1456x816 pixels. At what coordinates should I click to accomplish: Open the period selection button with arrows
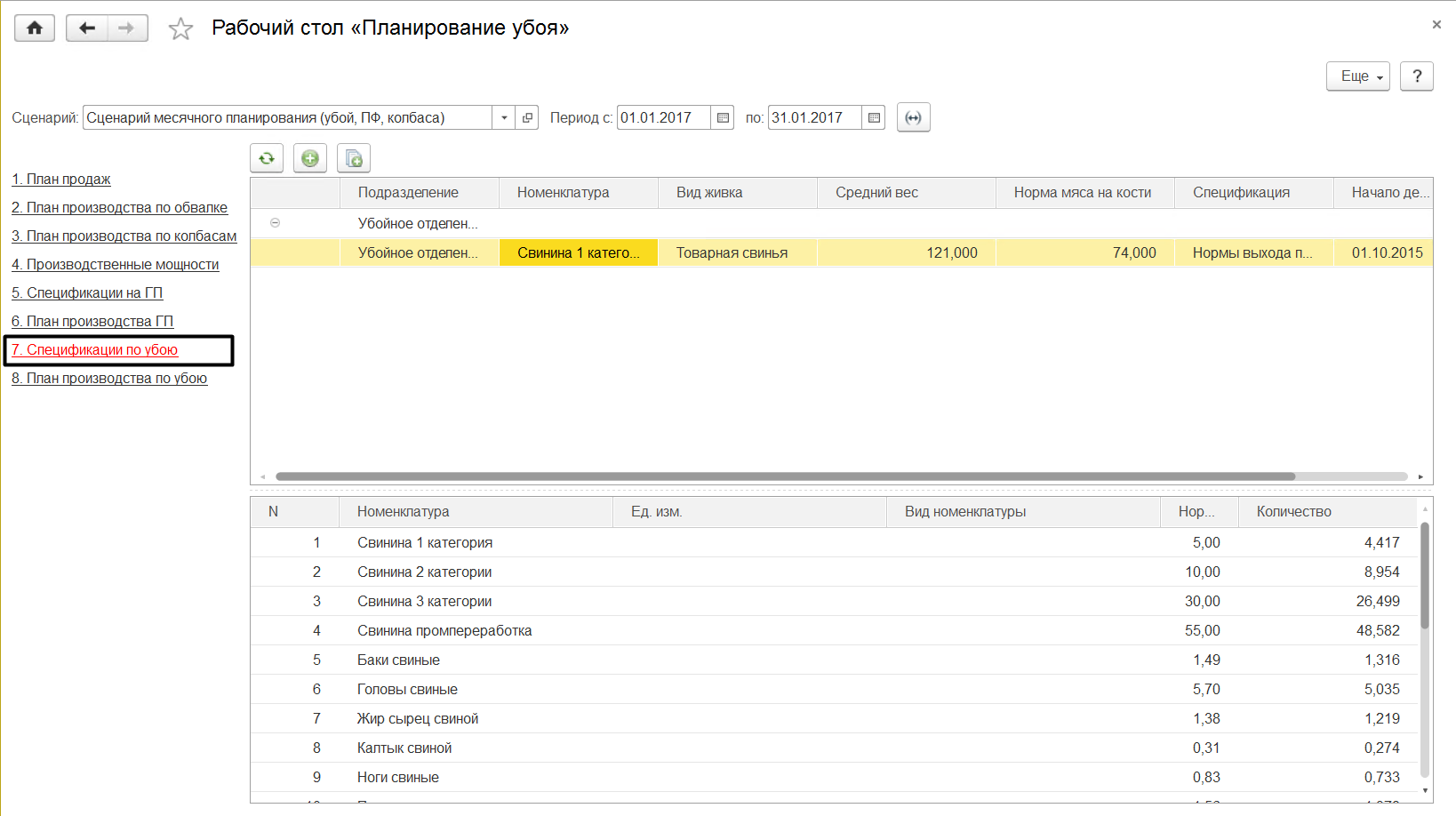(914, 117)
